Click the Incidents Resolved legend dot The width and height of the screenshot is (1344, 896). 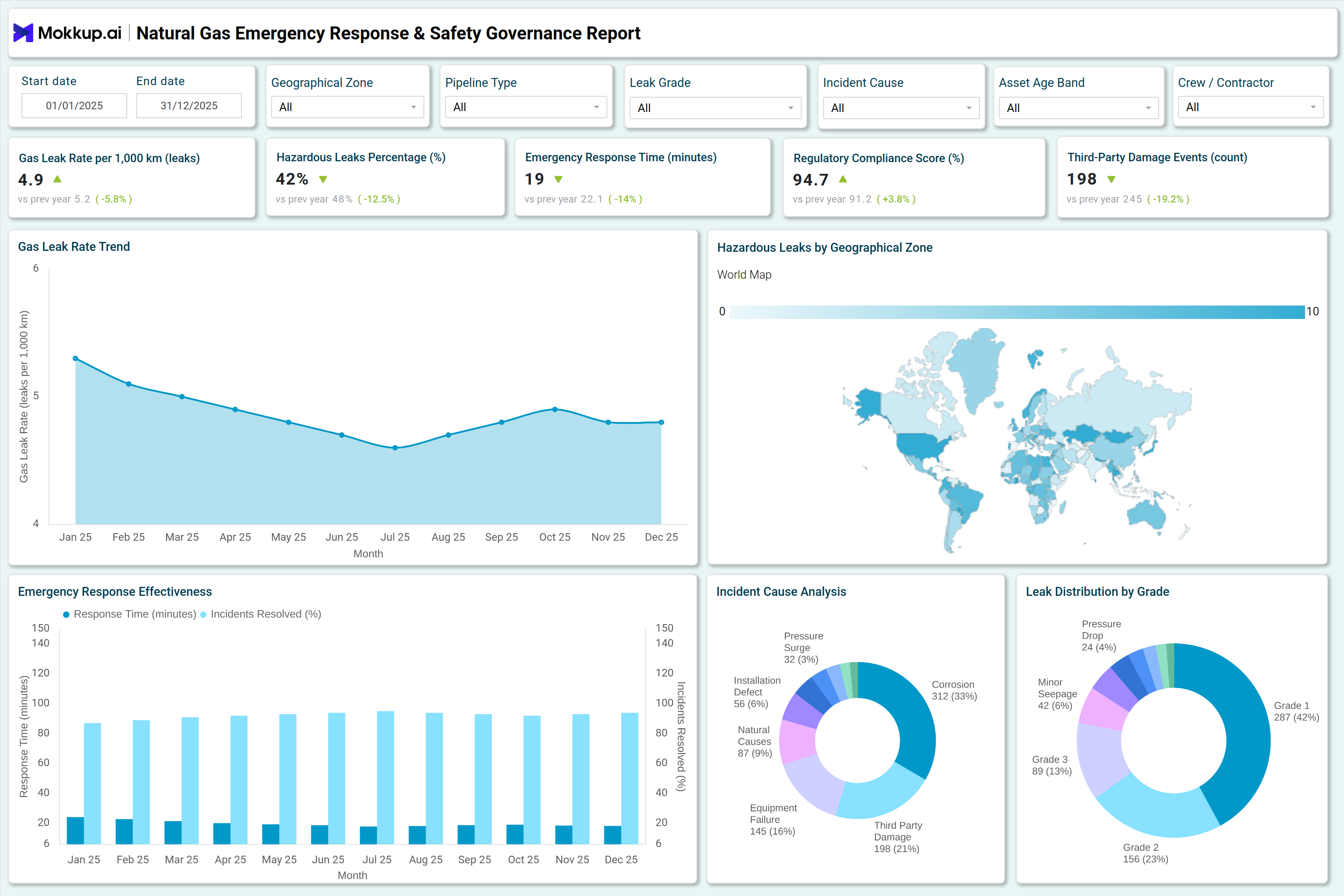[203, 614]
